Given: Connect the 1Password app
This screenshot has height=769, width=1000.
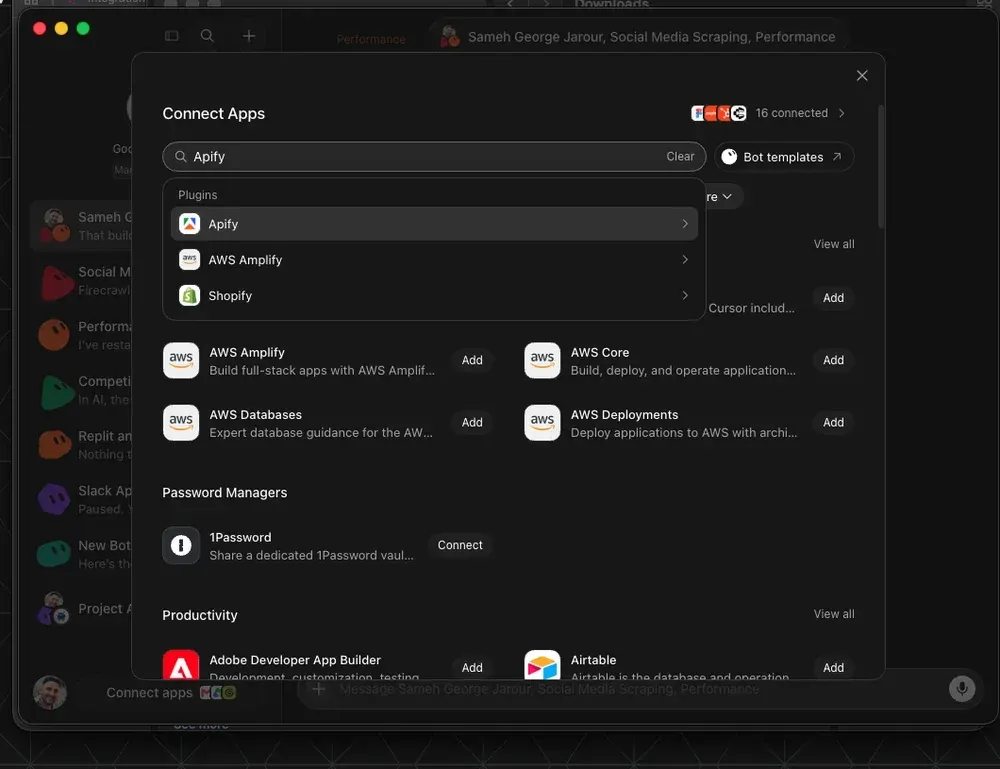Looking at the screenshot, I should pos(460,545).
